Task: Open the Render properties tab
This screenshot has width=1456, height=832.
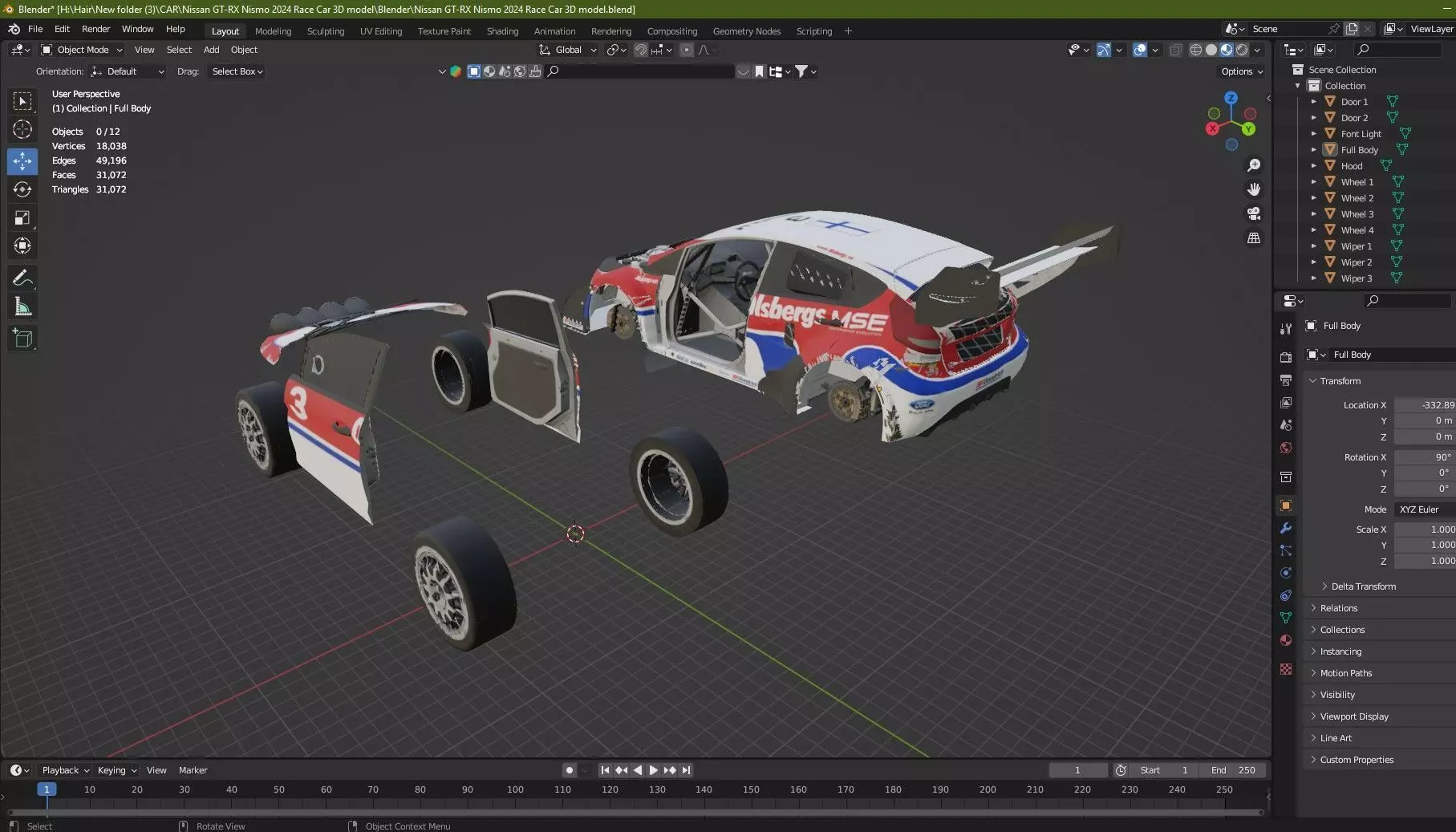Action: click(1286, 357)
